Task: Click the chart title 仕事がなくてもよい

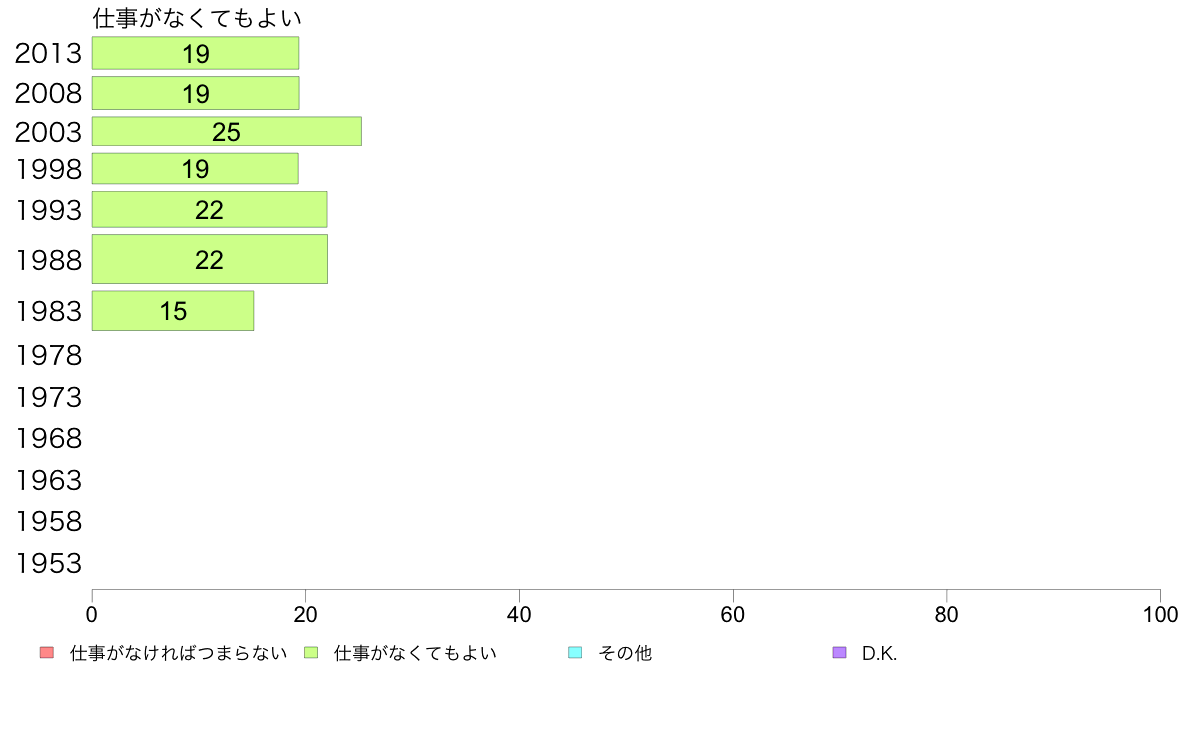Action: pos(197,18)
